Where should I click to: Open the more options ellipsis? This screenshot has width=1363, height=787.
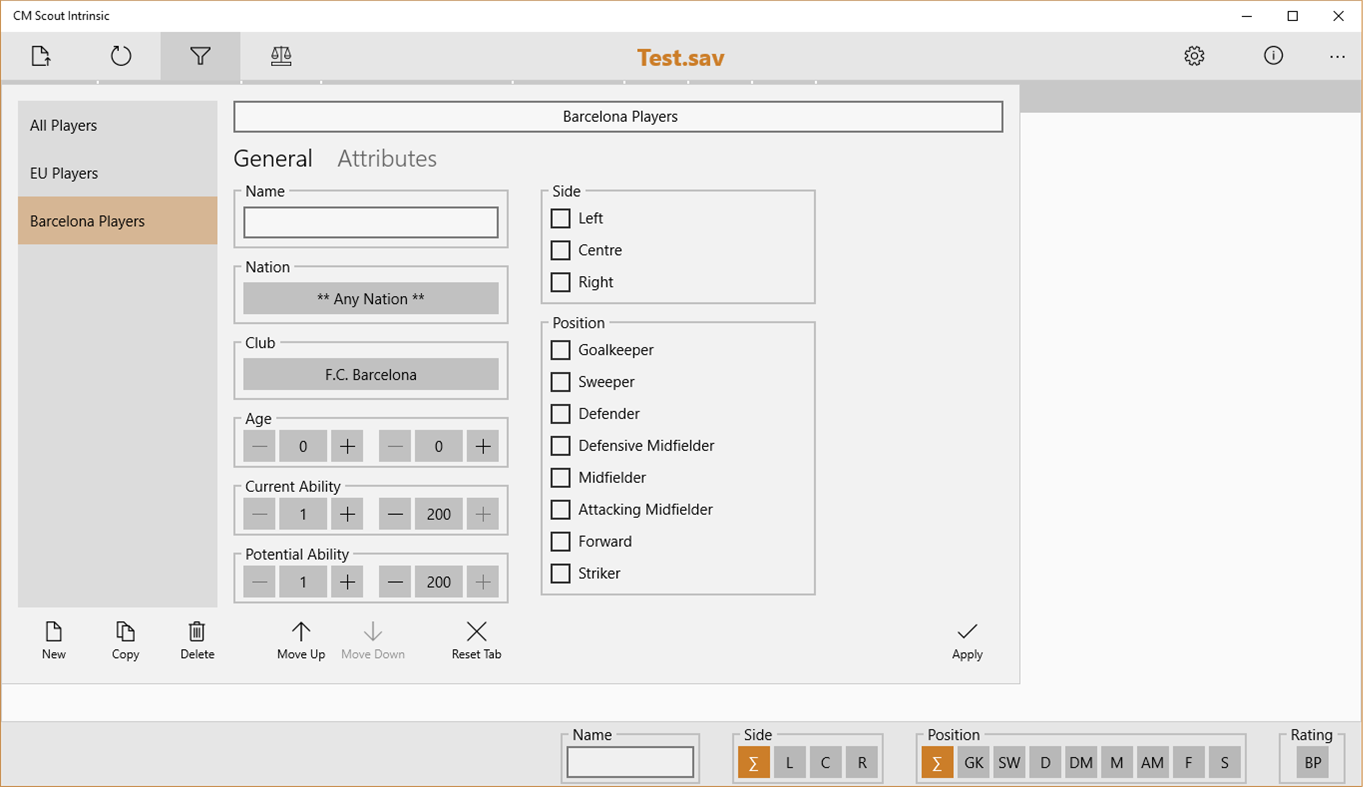[x=1337, y=56]
